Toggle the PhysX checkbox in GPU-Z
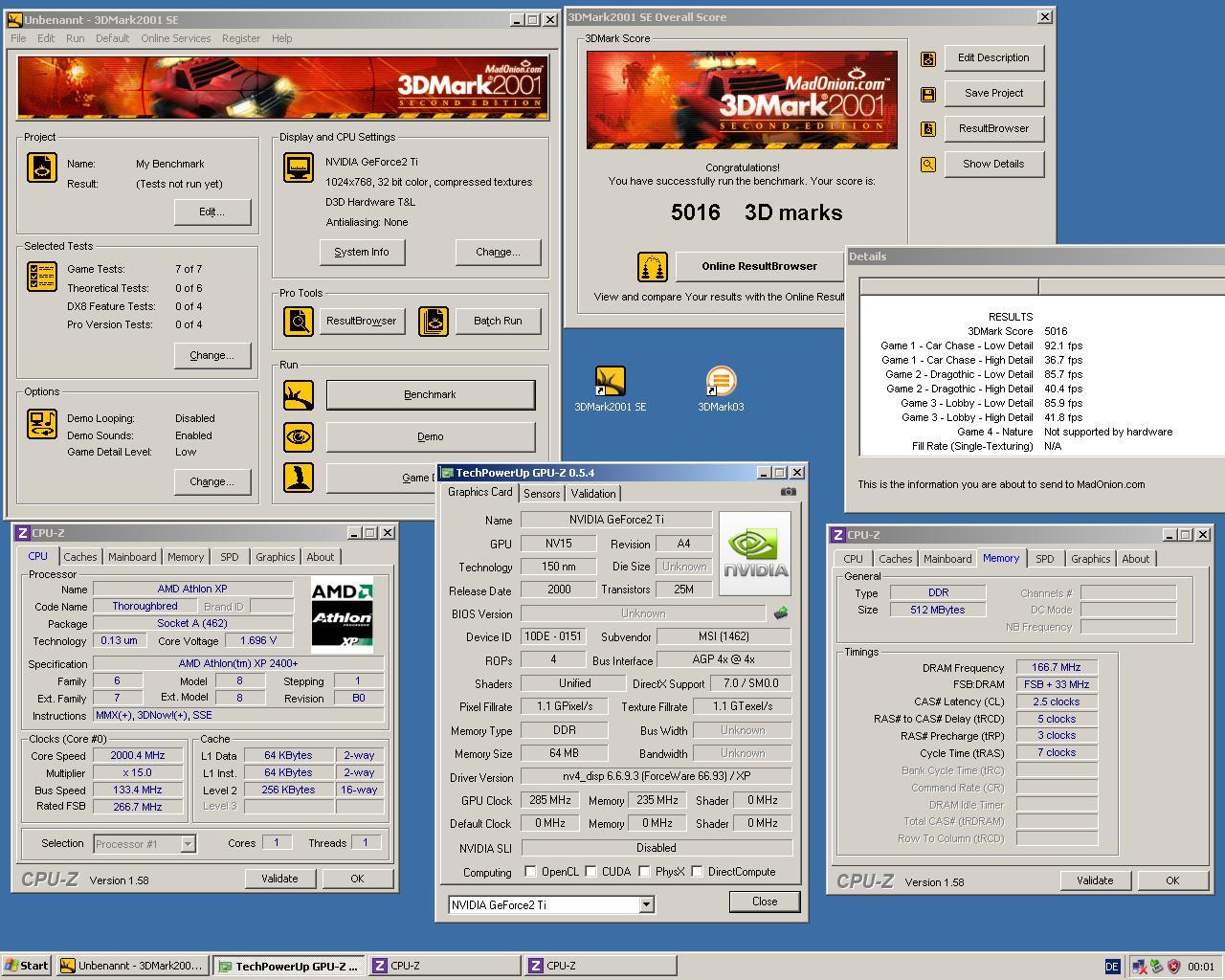Viewport: 1225px width, 980px height. tap(644, 871)
